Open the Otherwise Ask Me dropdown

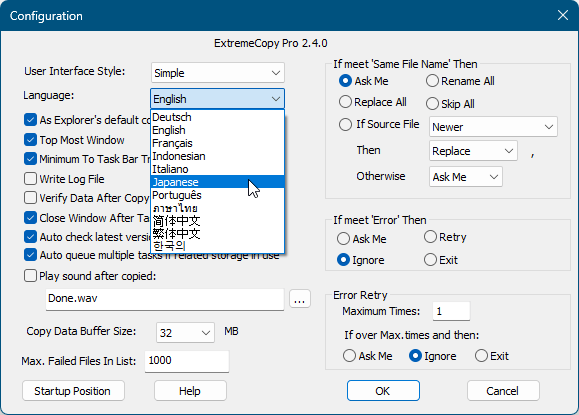(465, 176)
